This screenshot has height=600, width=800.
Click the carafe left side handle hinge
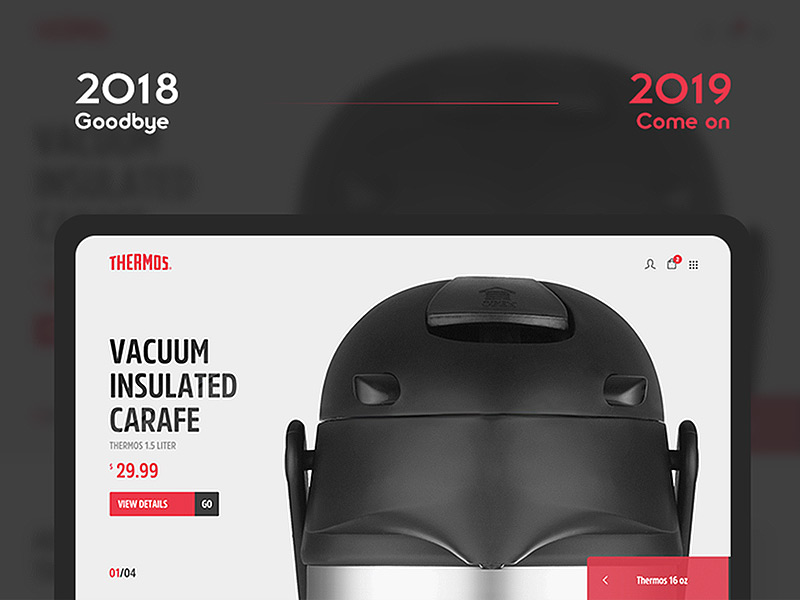299,474
